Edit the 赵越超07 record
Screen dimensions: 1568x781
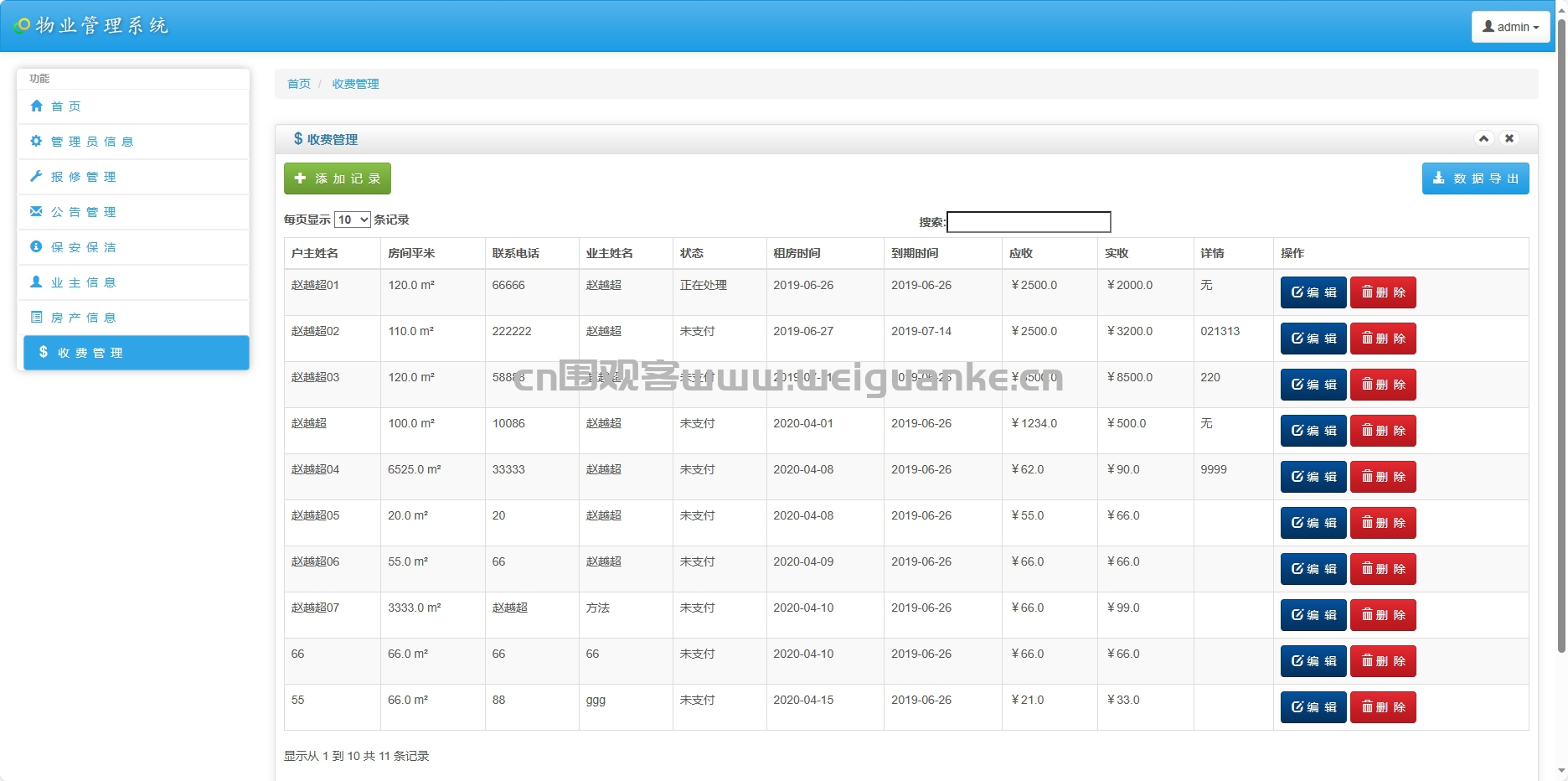pyautogui.click(x=1313, y=615)
